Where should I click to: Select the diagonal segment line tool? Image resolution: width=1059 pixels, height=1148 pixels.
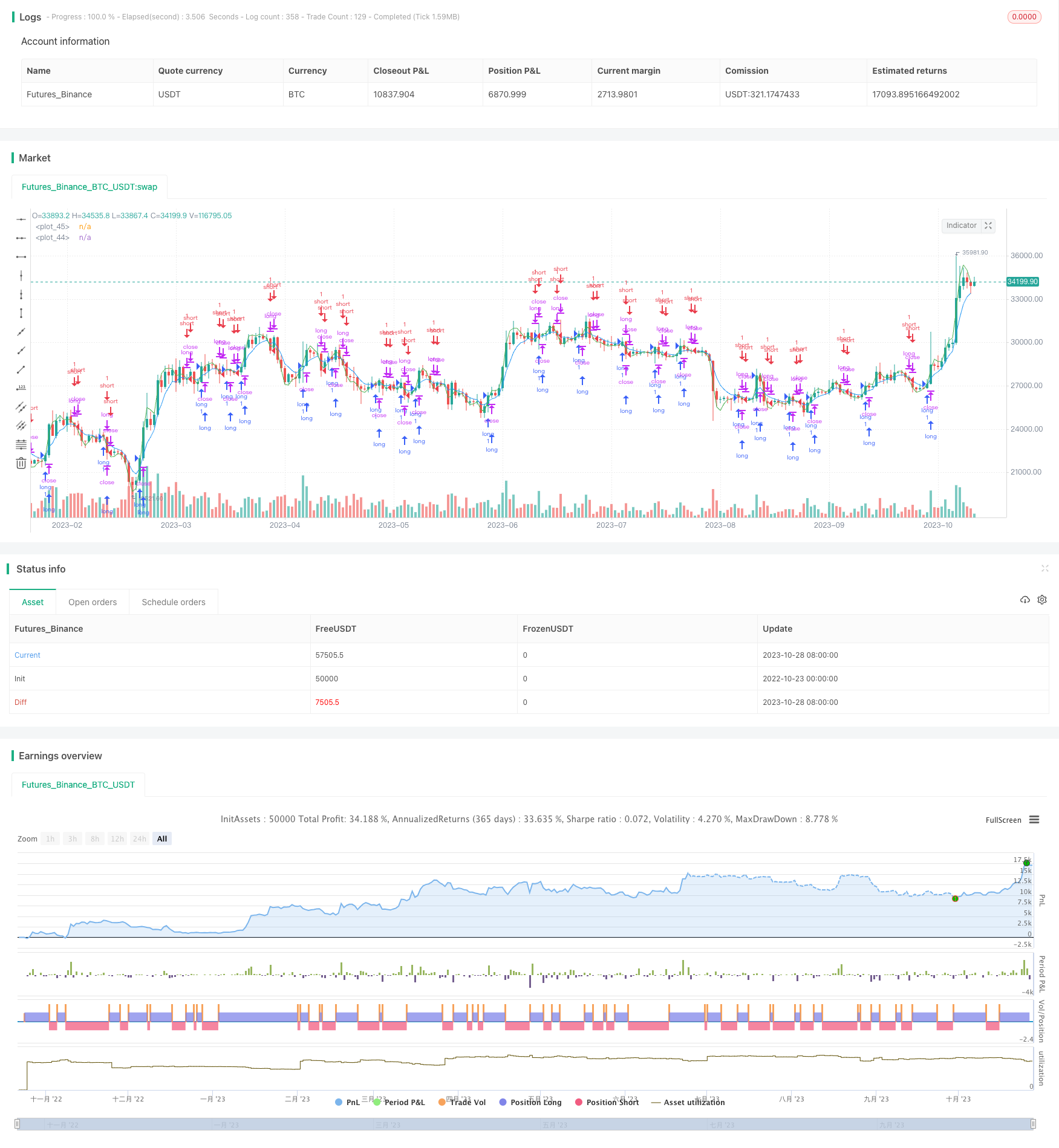pyautogui.click(x=21, y=369)
